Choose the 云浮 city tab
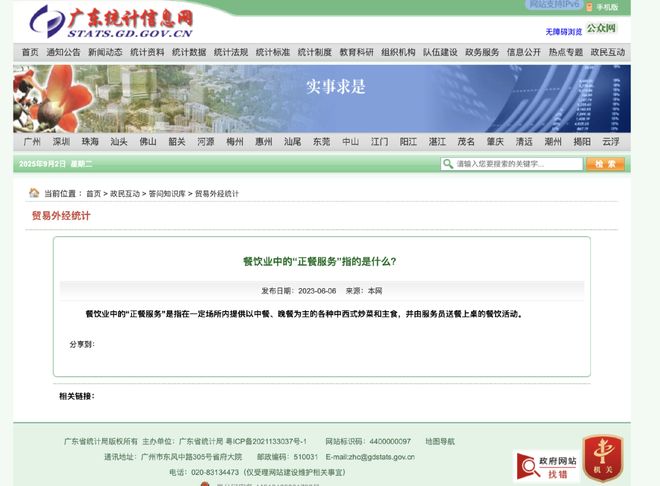Viewport: 660px width, 486px height. 611,142
